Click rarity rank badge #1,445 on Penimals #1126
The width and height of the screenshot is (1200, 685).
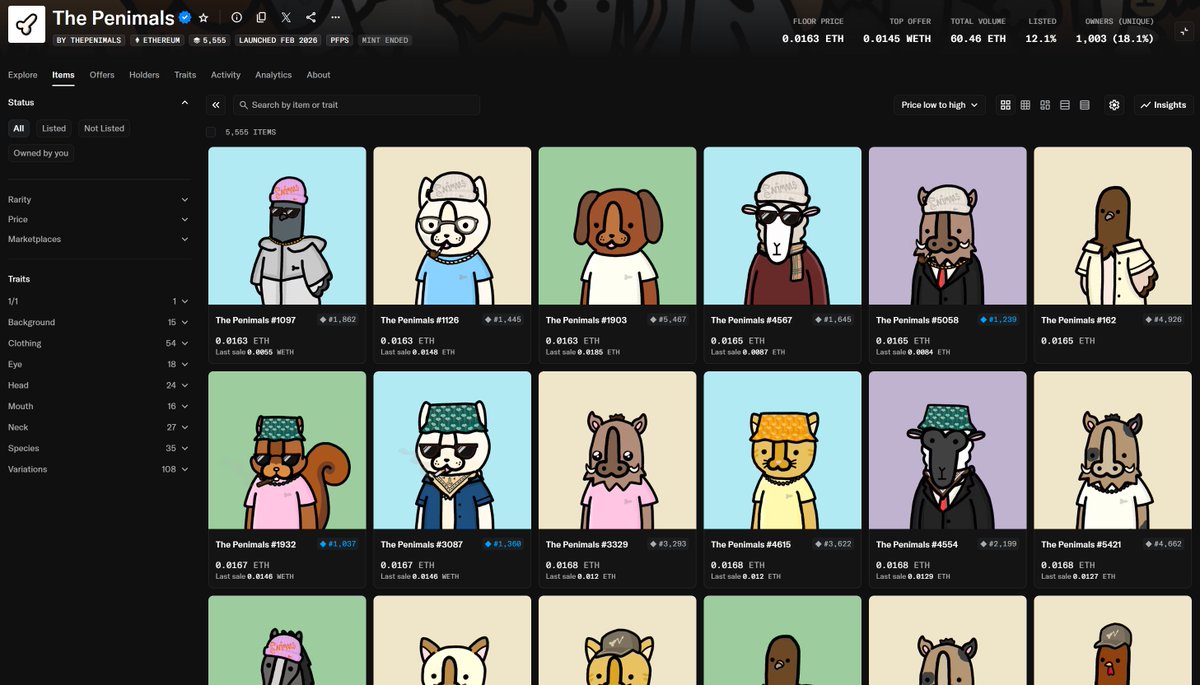502,320
